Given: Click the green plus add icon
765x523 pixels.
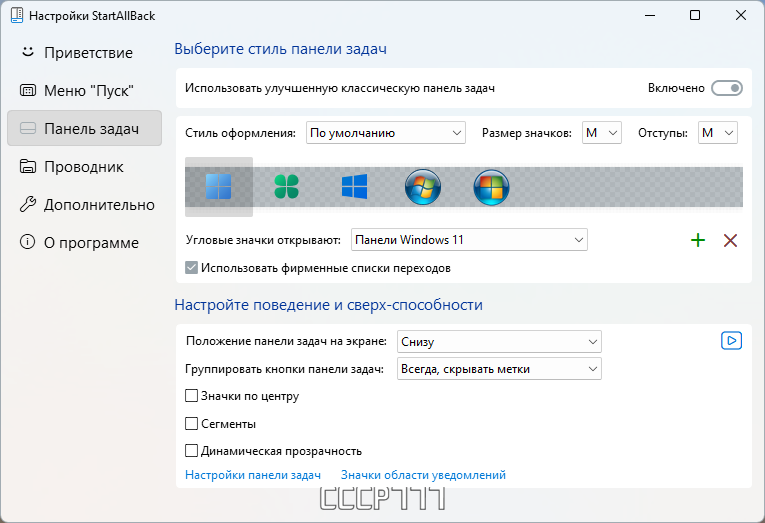Looking at the screenshot, I should [698, 240].
